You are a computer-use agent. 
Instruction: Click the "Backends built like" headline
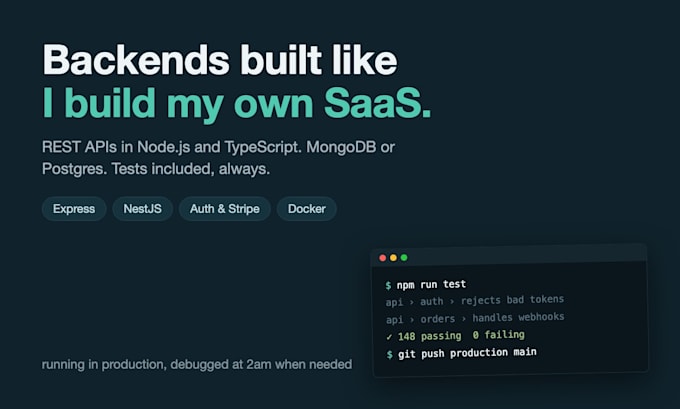(220, 60)
